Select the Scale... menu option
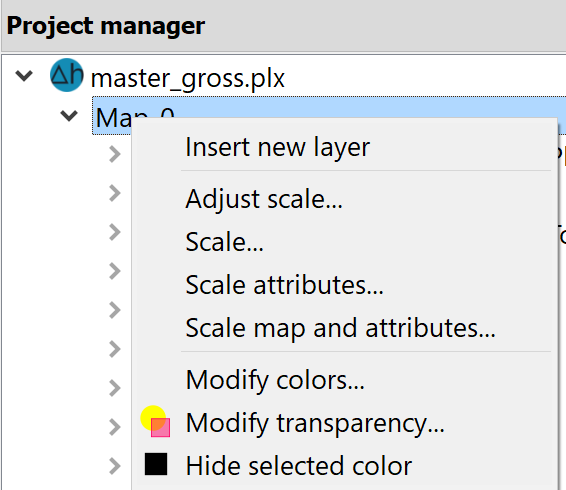The height and width of the screenshot is (490, 566). [x=224, y=242]
